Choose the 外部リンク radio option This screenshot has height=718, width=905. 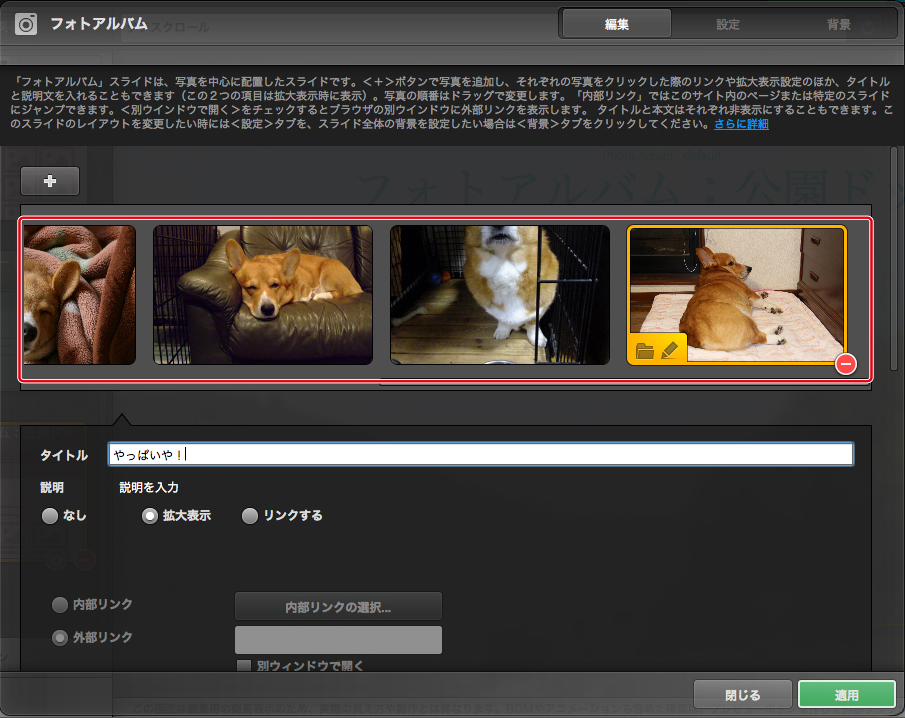(60, 638)
